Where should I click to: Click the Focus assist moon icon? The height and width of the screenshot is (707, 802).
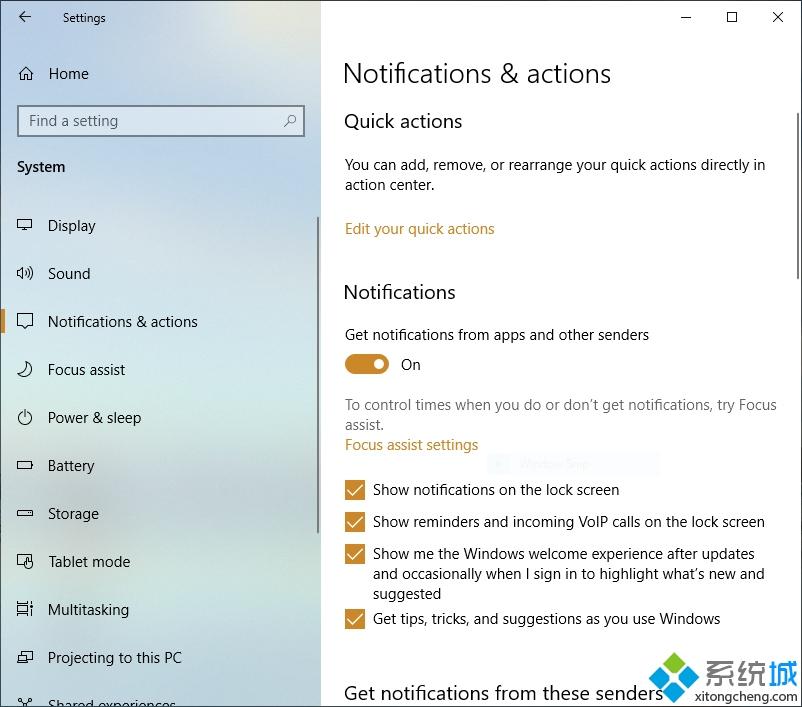25,369
